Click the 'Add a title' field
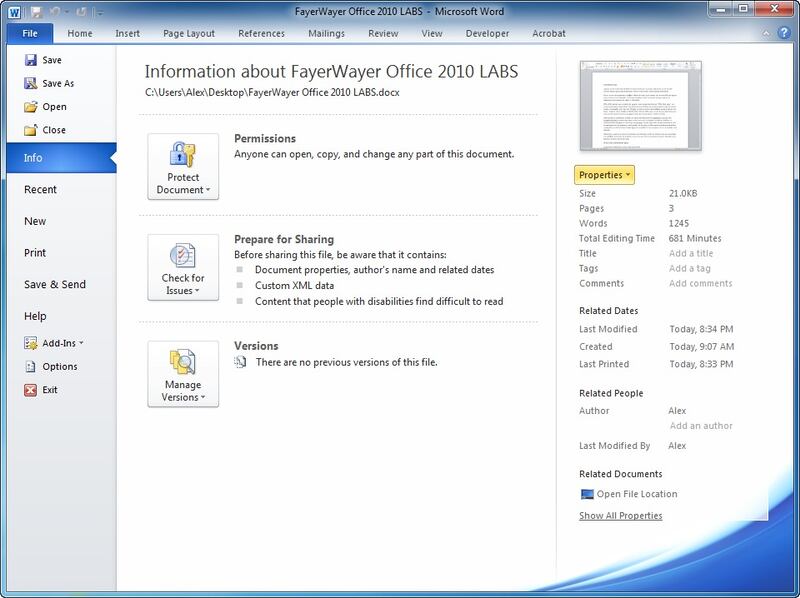 691,254
